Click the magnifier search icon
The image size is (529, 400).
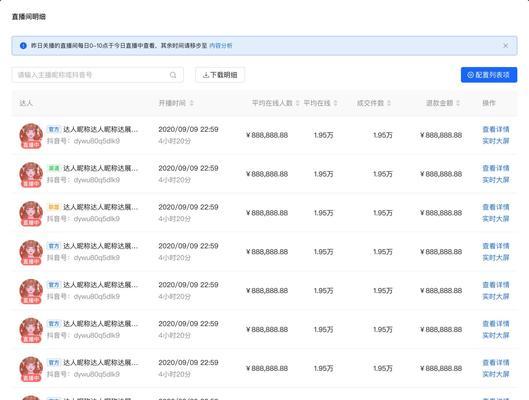(173, 75)
